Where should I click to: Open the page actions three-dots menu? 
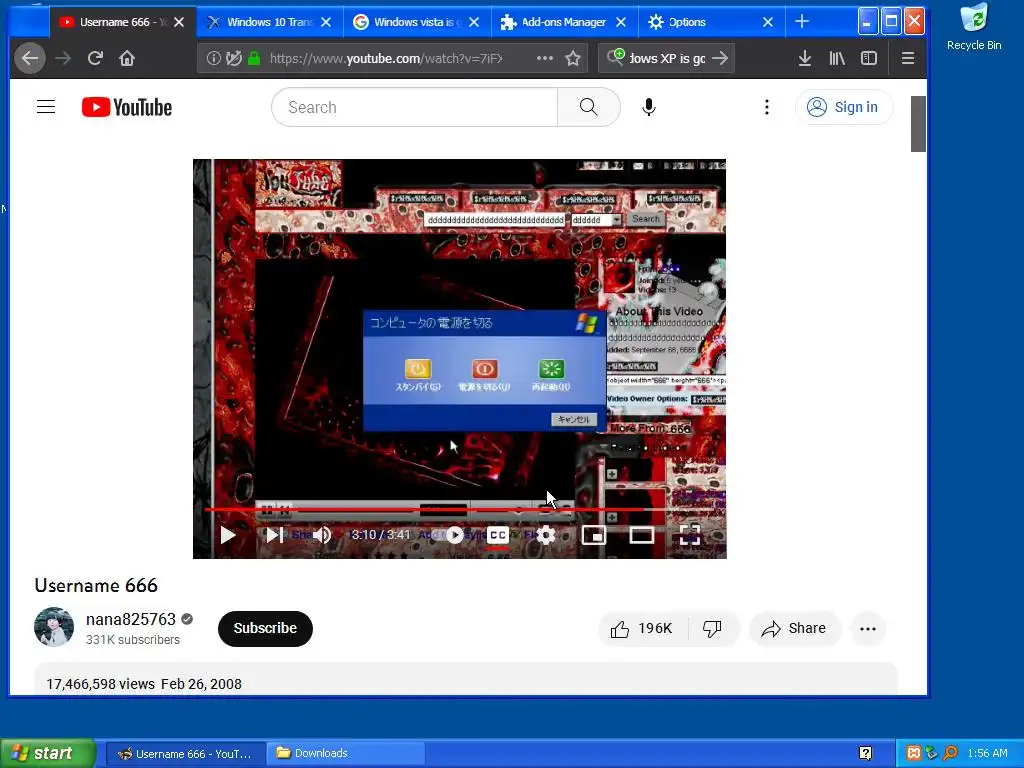pyautogui.click(x=545, y=58)
